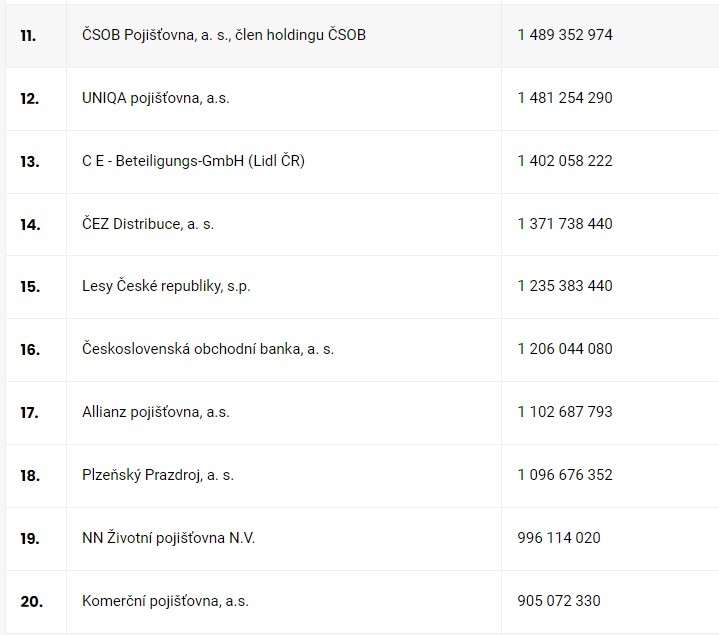This screenshot has height=635, width=719.
Task: Select Plzeňský Prazdroj, a. s. name
Action: [158, 475]
